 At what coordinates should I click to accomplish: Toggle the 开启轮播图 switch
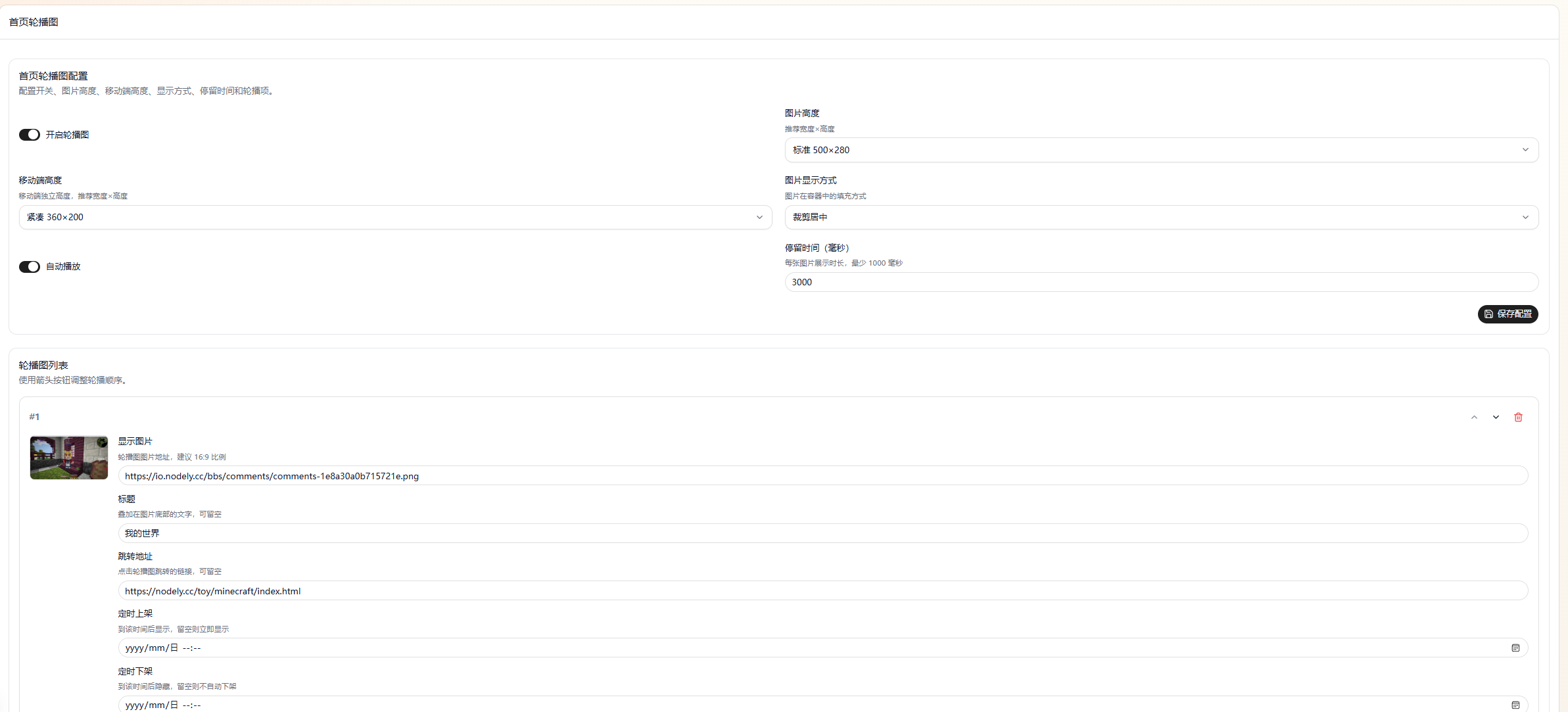pyautogui.click(x=30, y=135)
